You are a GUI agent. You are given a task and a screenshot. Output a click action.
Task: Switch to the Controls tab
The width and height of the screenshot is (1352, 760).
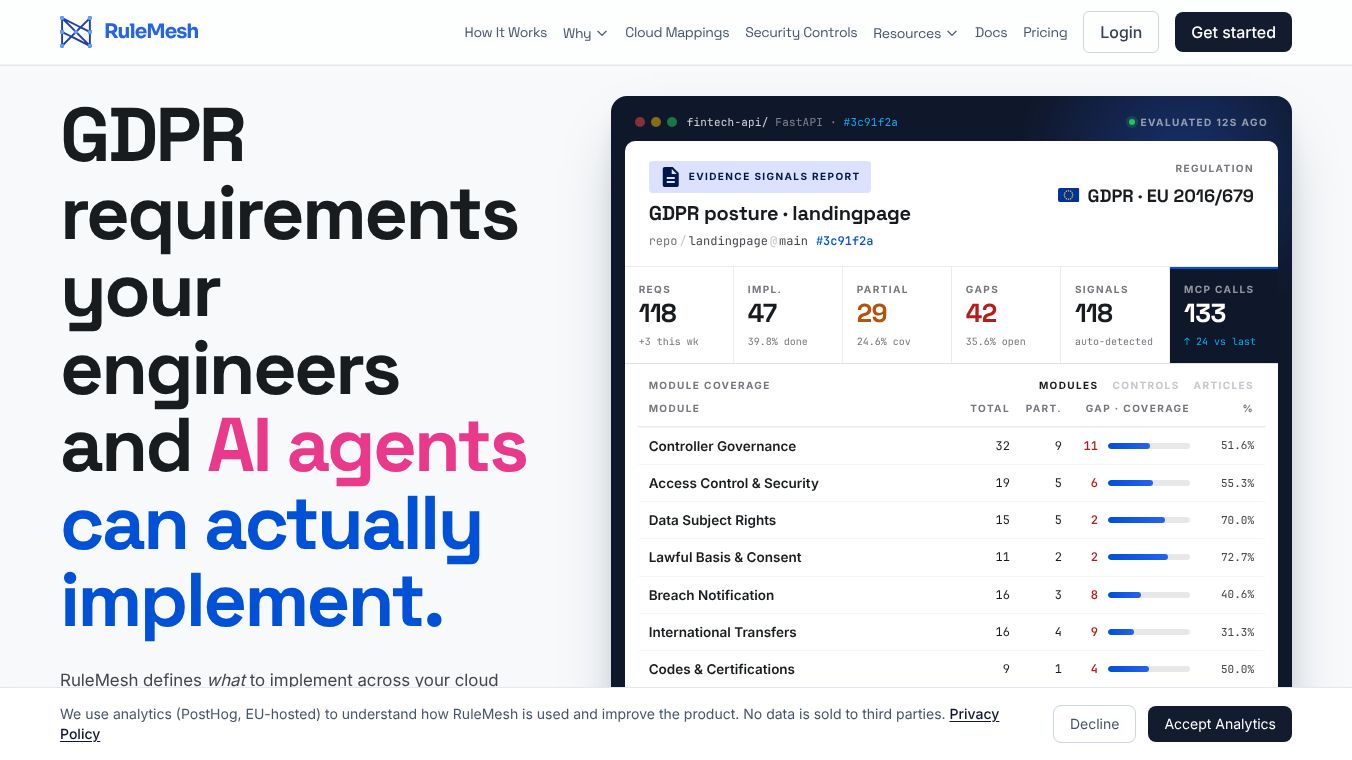click(x=1145, y=385)
